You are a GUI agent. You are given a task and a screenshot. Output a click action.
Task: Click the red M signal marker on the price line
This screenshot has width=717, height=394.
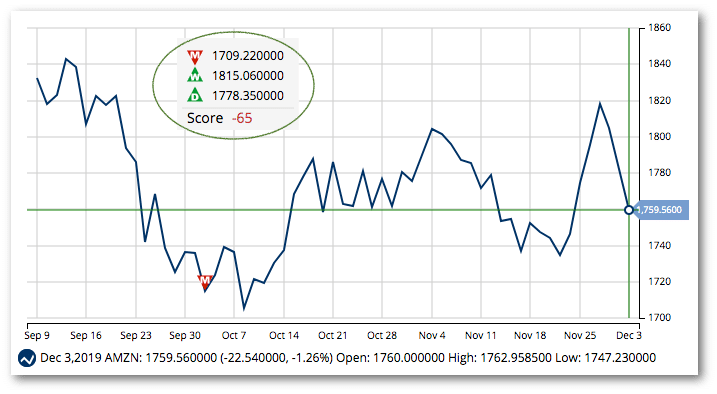205,281
